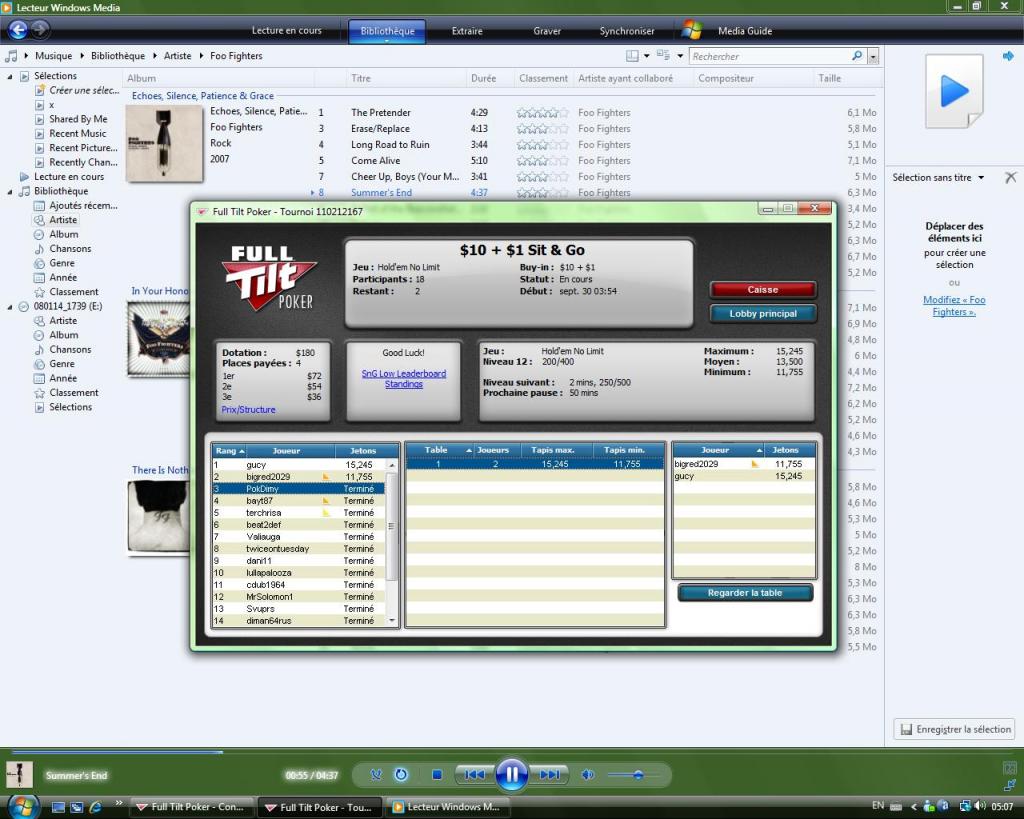Click Regarder la table button
This screenshot has width=1024, height=819.
coord(745,593)
